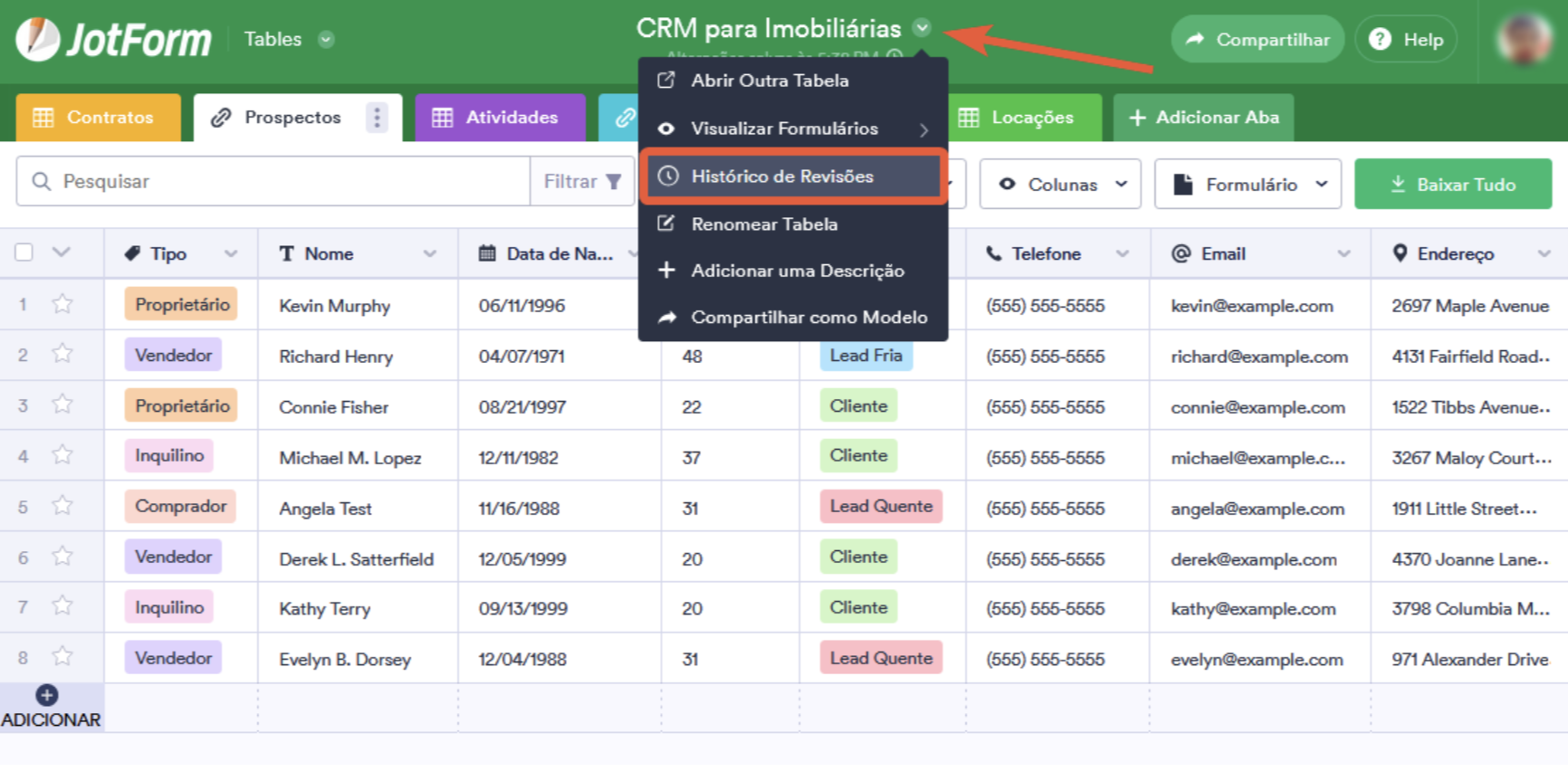
Task: Click the Contratos tab grid icon
Action: 43,118
